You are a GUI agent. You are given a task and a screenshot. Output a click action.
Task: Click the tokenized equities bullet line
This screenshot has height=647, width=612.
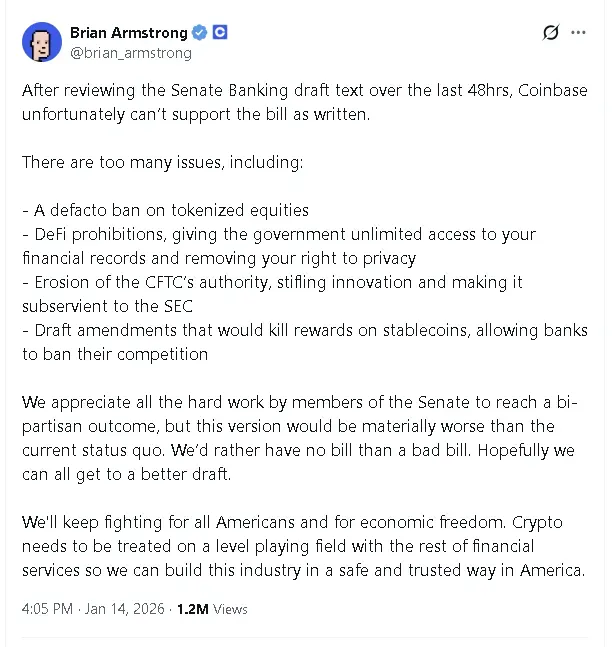pyautogui.click(x=165, y=210)
